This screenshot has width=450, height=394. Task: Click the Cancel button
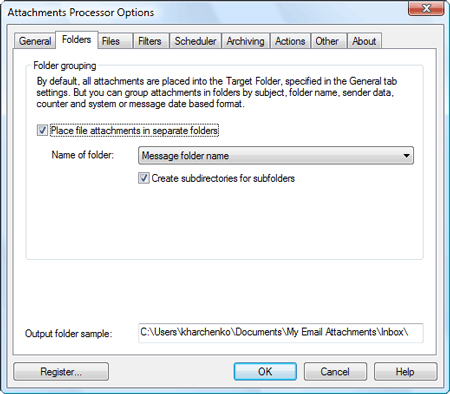pos(335,372)
